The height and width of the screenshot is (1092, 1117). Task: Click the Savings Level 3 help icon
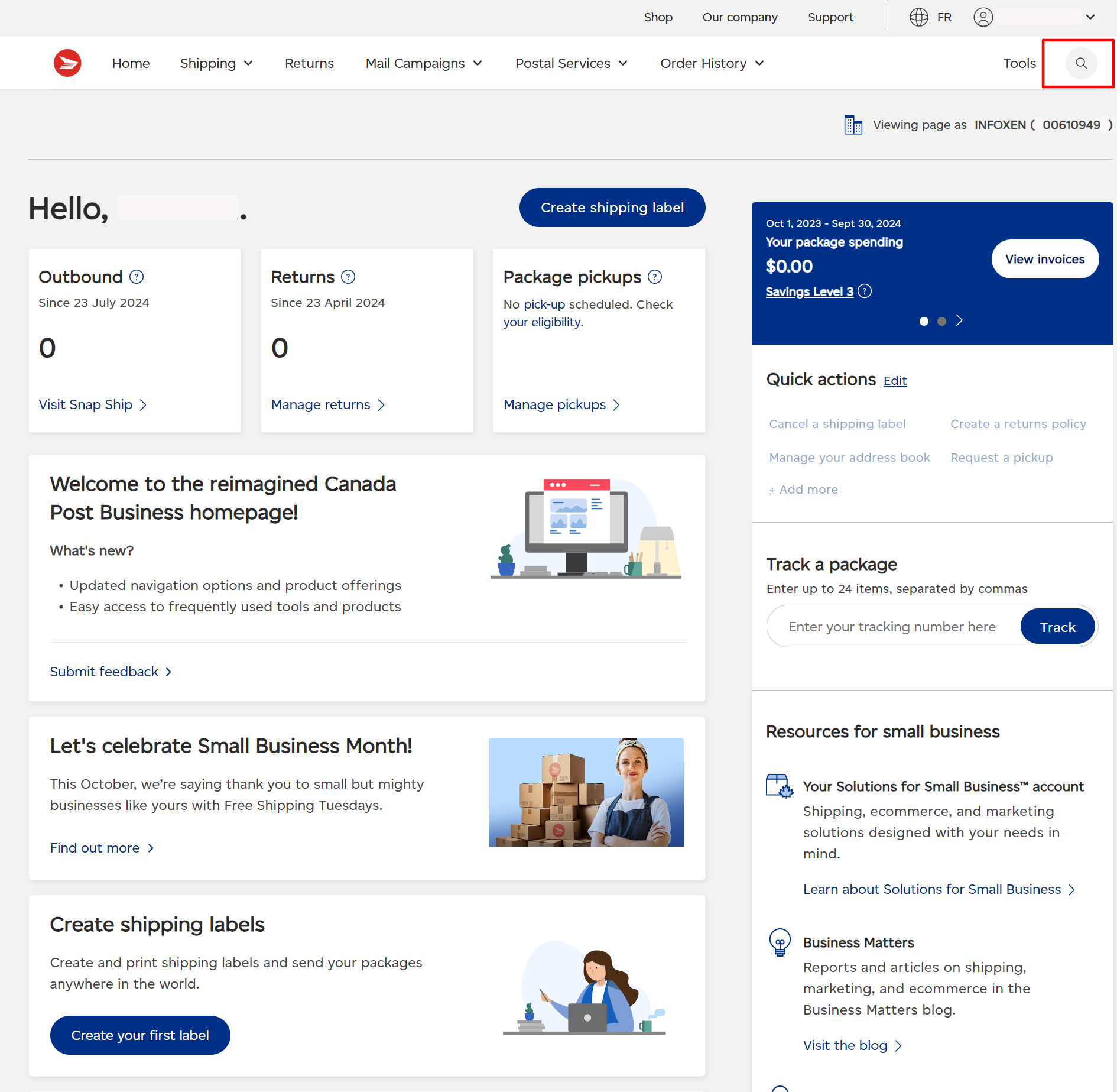[865, 291]
